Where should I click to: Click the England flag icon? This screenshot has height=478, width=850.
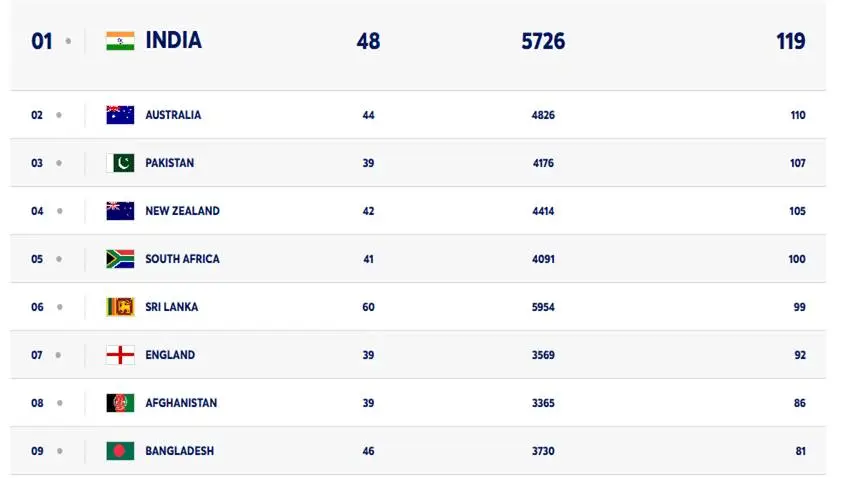pos(120,355)
